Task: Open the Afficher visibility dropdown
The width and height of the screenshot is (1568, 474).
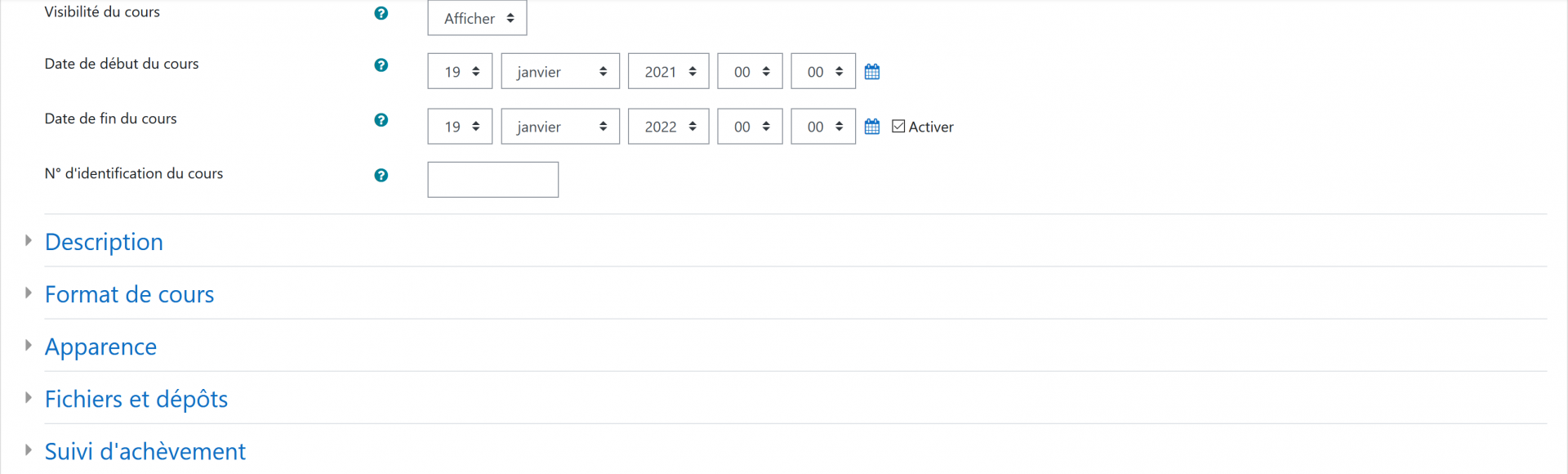Action: (477, 18)
